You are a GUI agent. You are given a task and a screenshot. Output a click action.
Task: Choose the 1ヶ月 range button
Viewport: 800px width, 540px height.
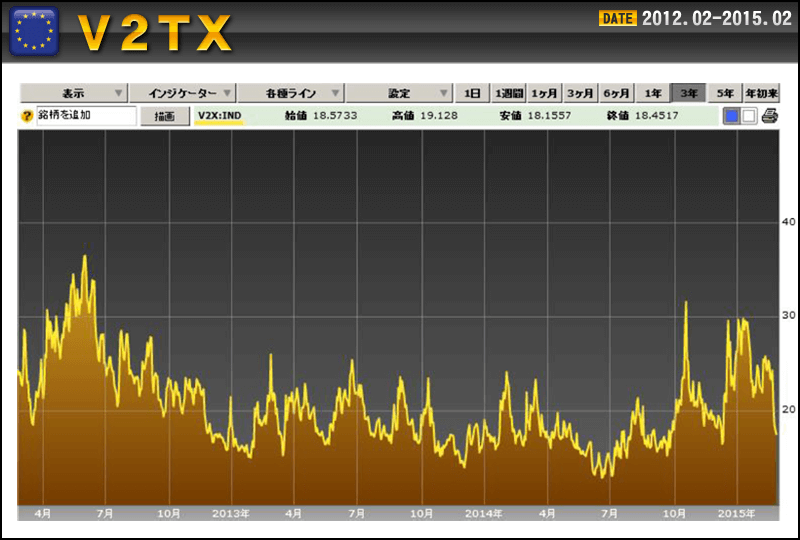click(544, 93)
